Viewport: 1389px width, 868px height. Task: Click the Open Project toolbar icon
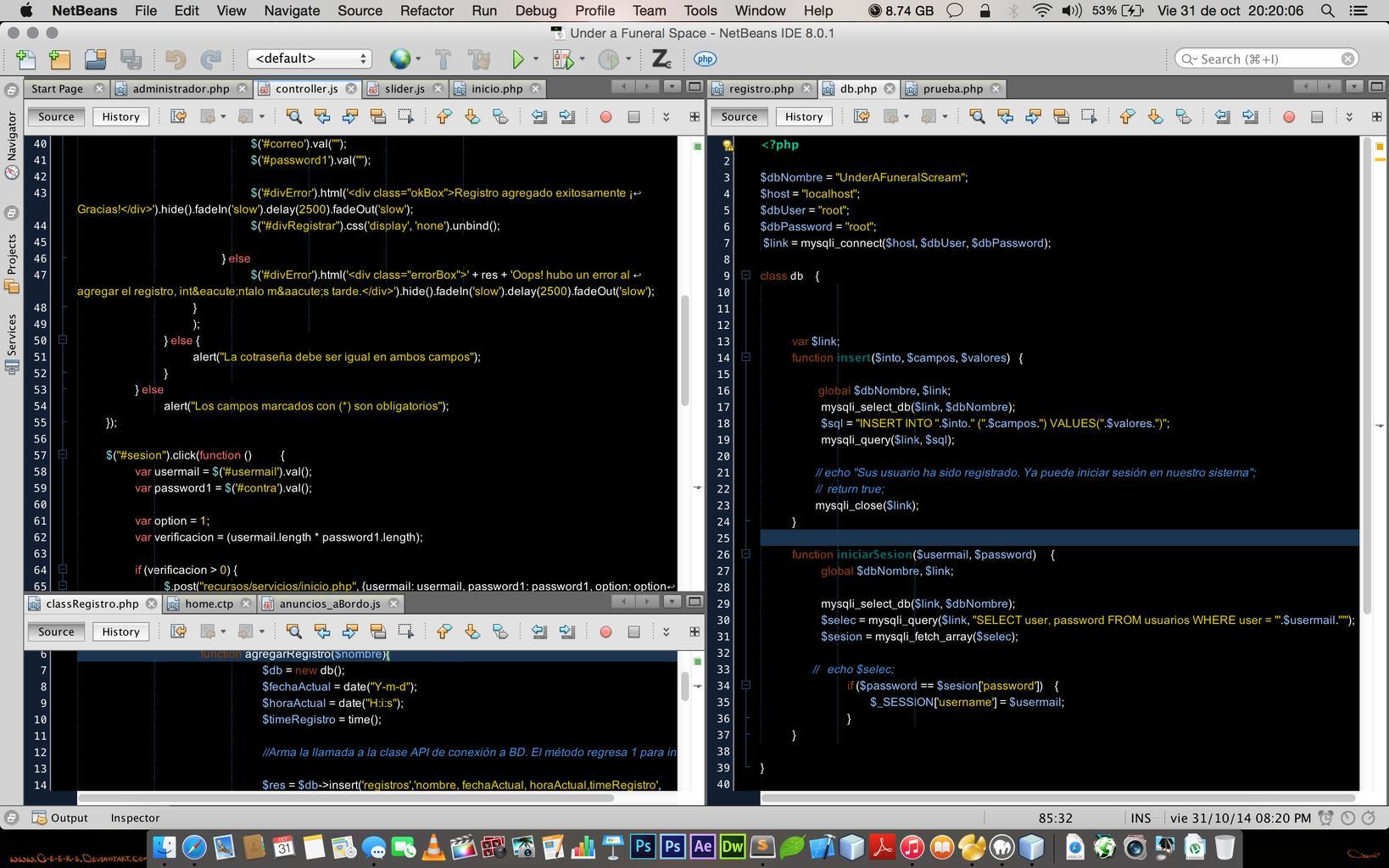(96, 58)
